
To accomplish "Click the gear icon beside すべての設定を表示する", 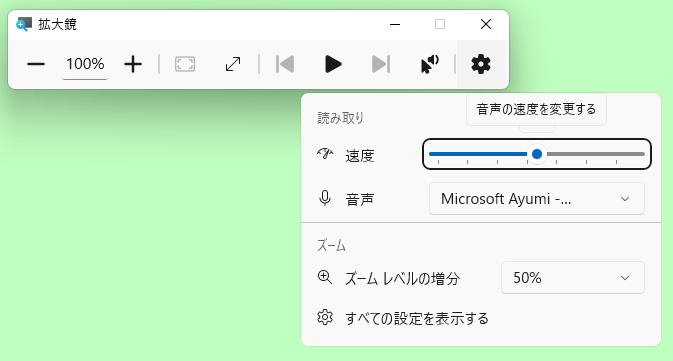I will (x=325, y=318).
